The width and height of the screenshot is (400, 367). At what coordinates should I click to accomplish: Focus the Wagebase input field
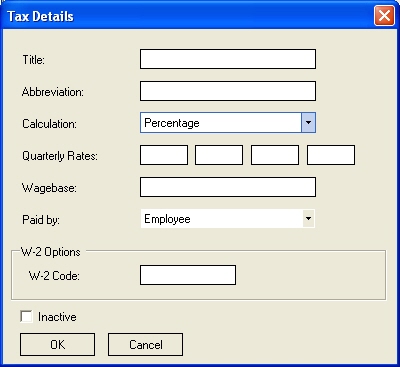click(228, 187)
